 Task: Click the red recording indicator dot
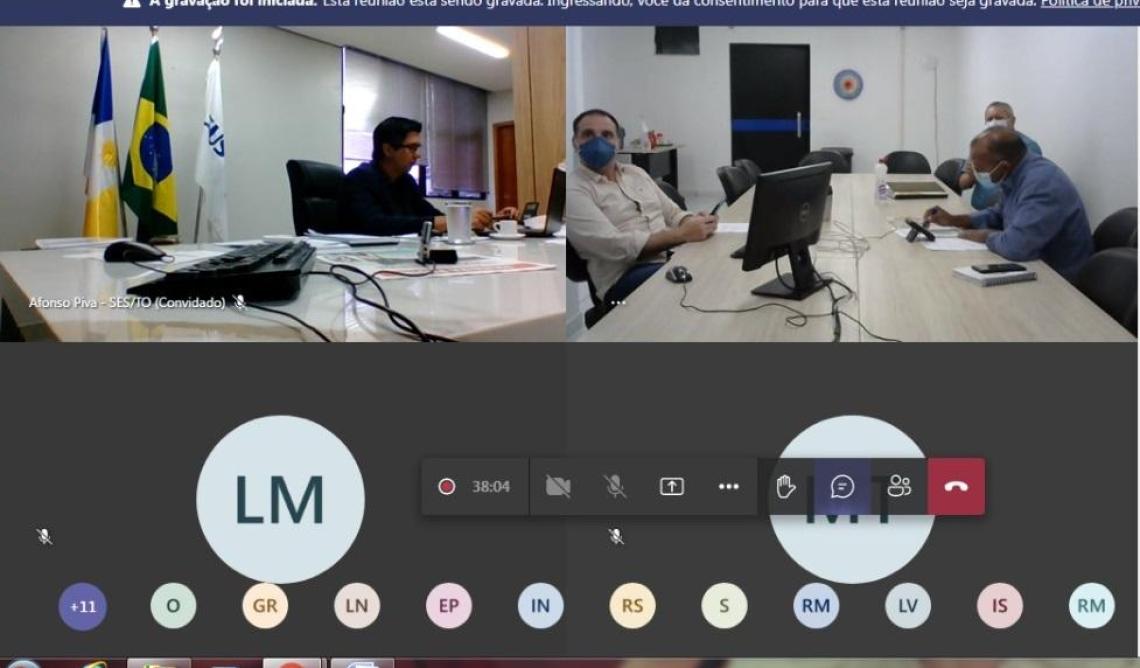[x=447, y=486]
